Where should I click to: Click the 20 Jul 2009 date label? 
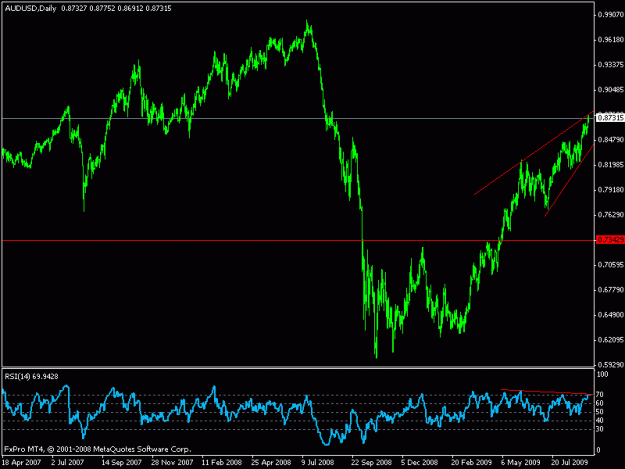coord(570,463)
